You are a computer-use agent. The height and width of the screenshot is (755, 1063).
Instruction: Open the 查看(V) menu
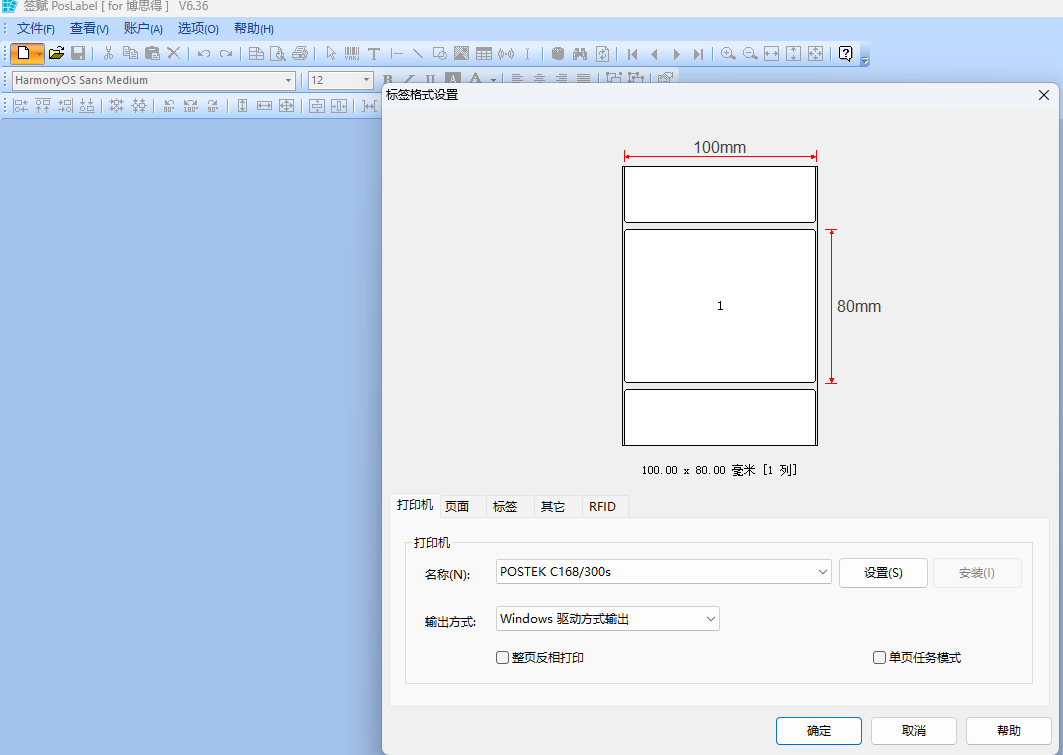89,28
